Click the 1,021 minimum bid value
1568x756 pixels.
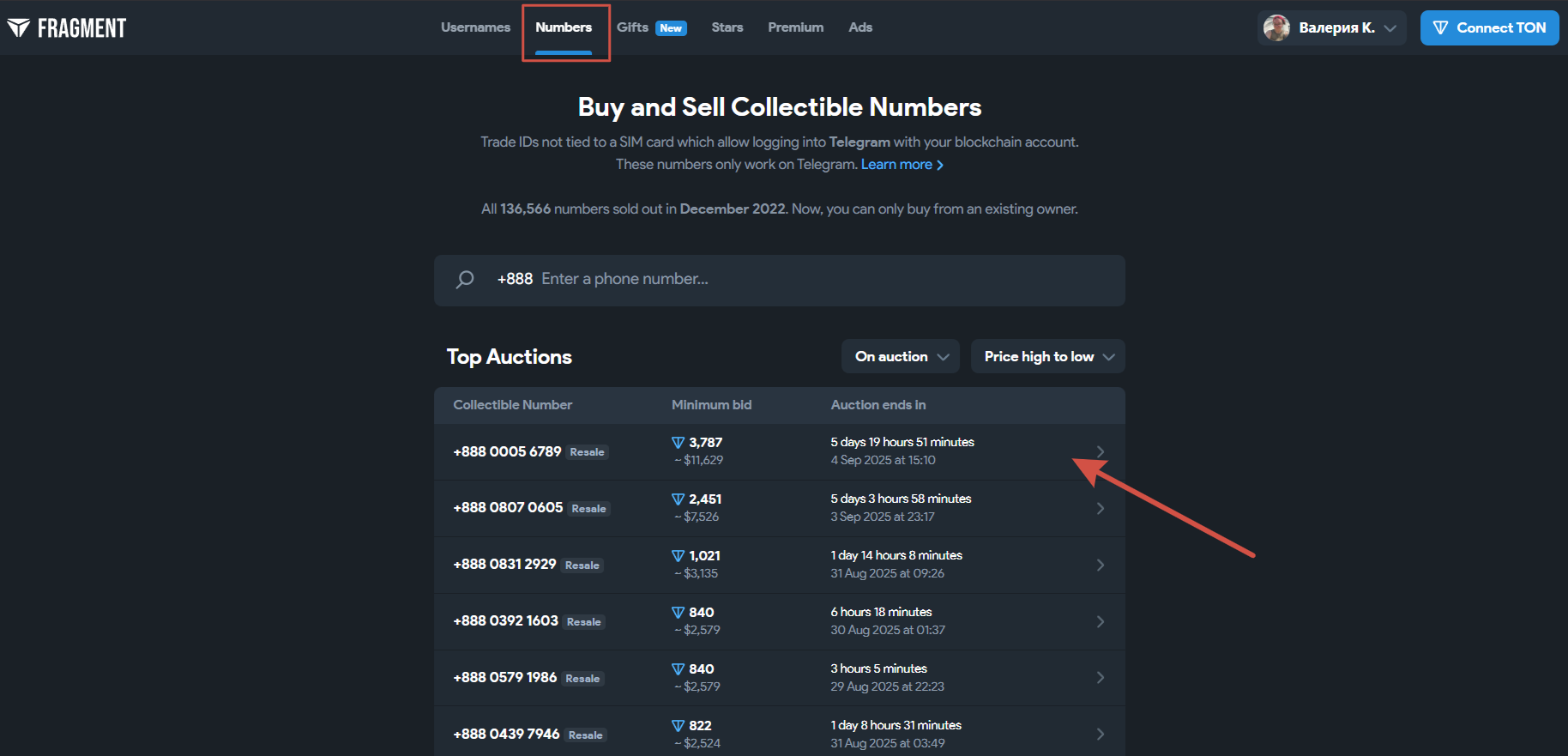[x=704, y=556]
